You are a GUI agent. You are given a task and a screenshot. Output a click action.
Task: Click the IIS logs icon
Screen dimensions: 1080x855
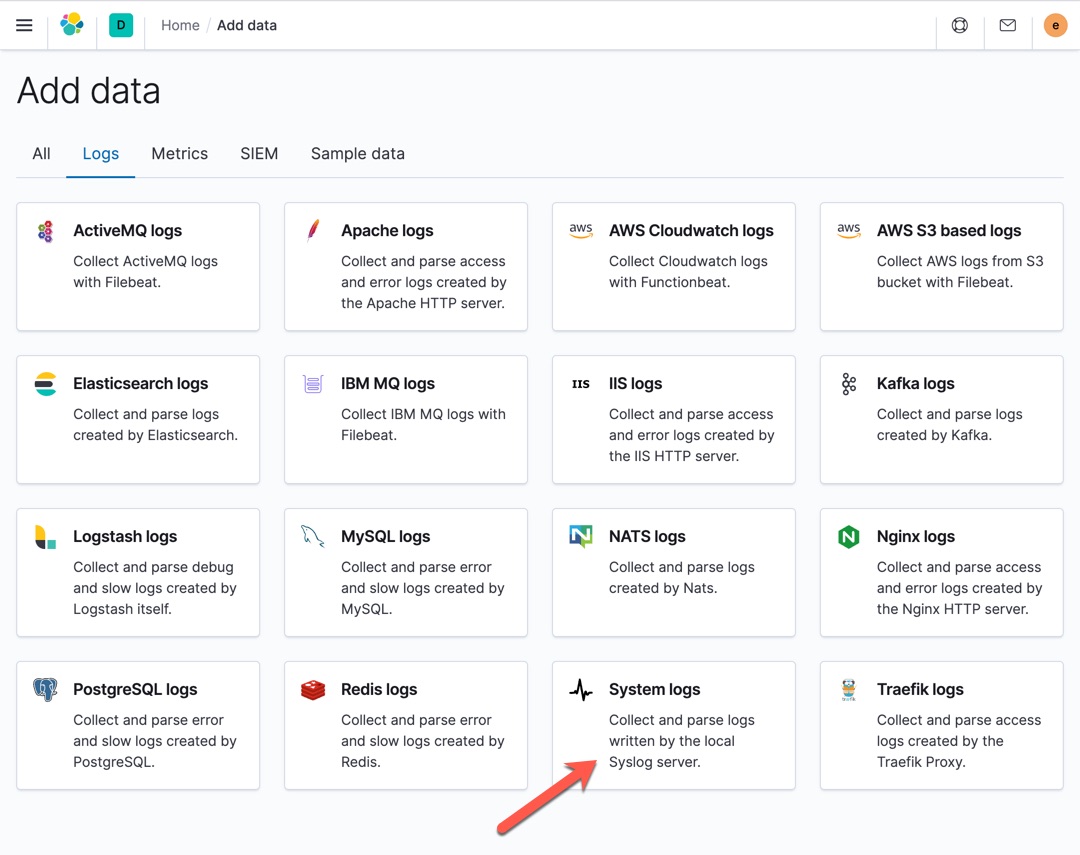[581, 384]
